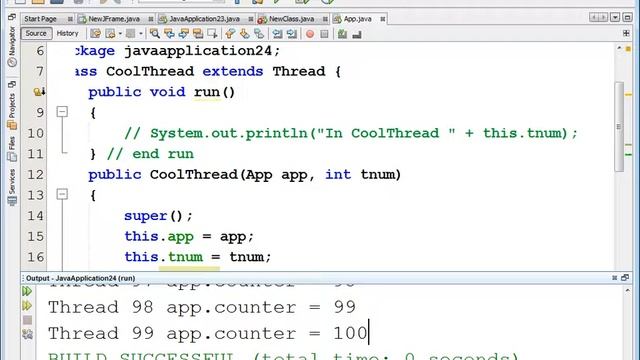Maximize the editor window via tab bar icon

point(628,17)
